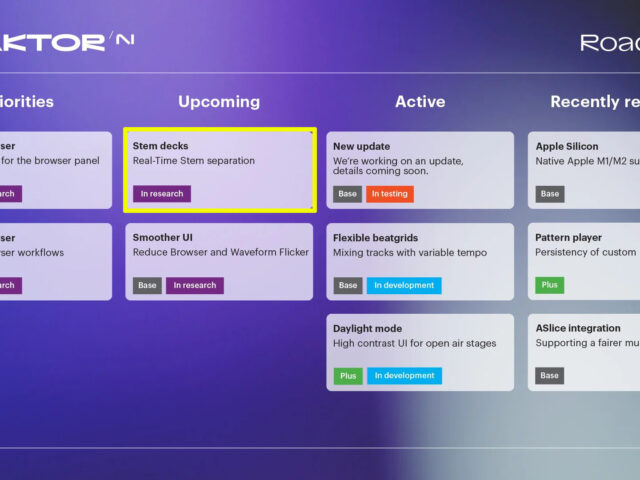The height and width of the screenshot is (480, 640).
Task: Select the Upcoming column heading
Action: point(219,102)
